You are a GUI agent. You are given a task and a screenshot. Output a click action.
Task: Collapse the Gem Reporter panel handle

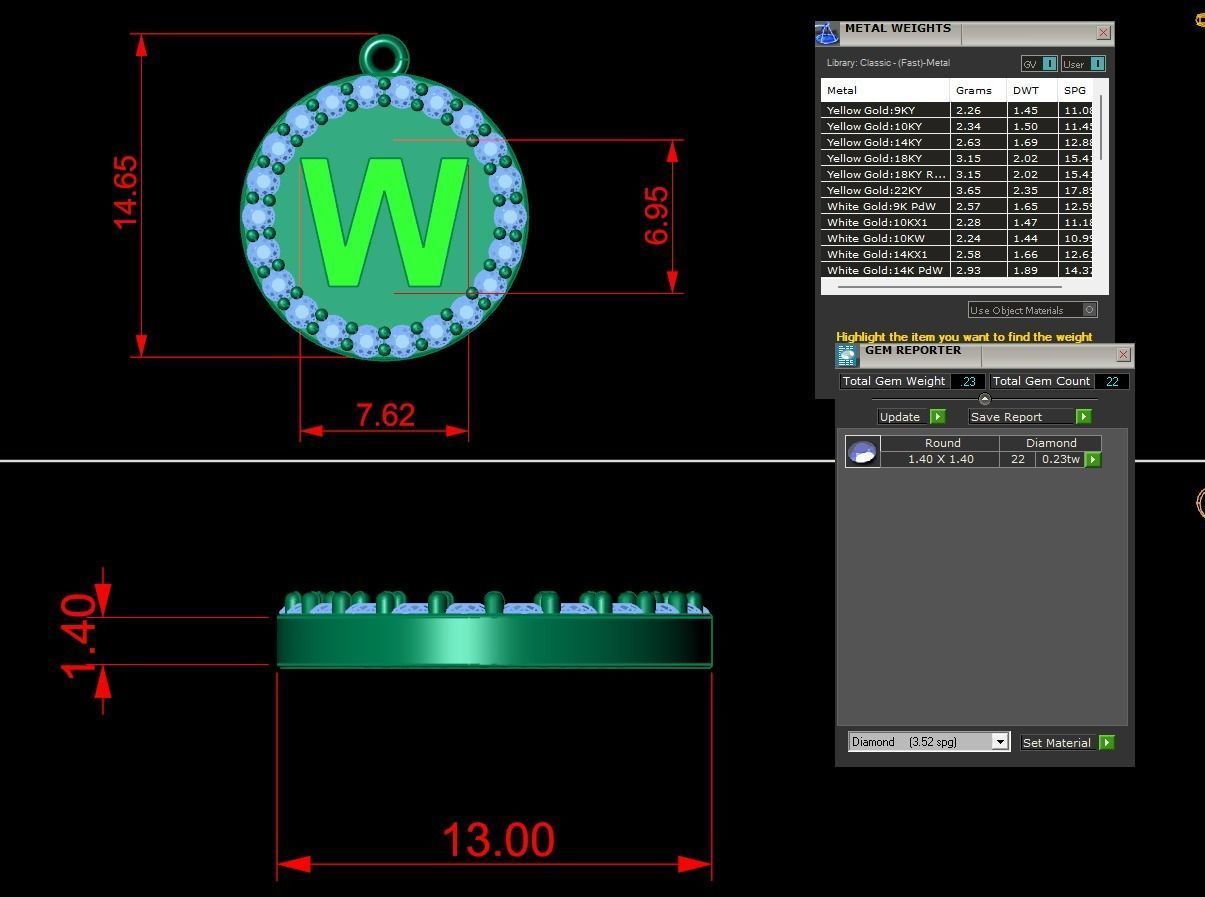[x=984, y=399]
